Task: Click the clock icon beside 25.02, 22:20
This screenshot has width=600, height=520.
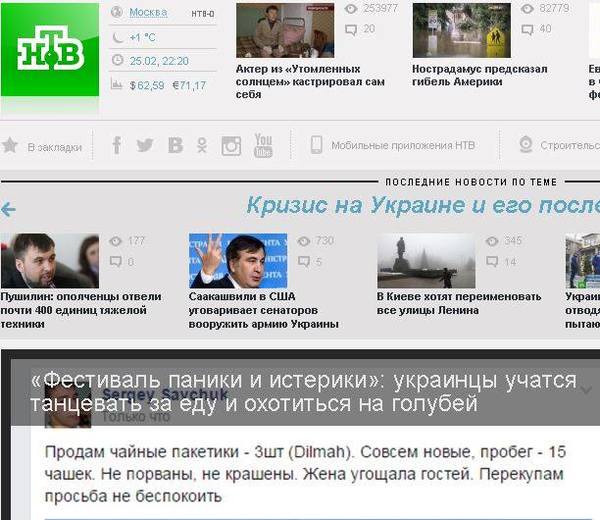Action: click(117, 60)
